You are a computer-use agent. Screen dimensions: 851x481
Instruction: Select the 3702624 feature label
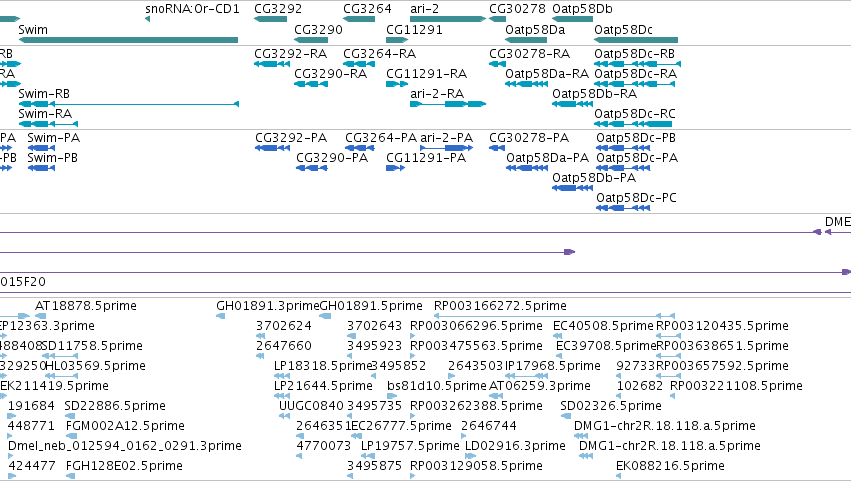(284, 326)
